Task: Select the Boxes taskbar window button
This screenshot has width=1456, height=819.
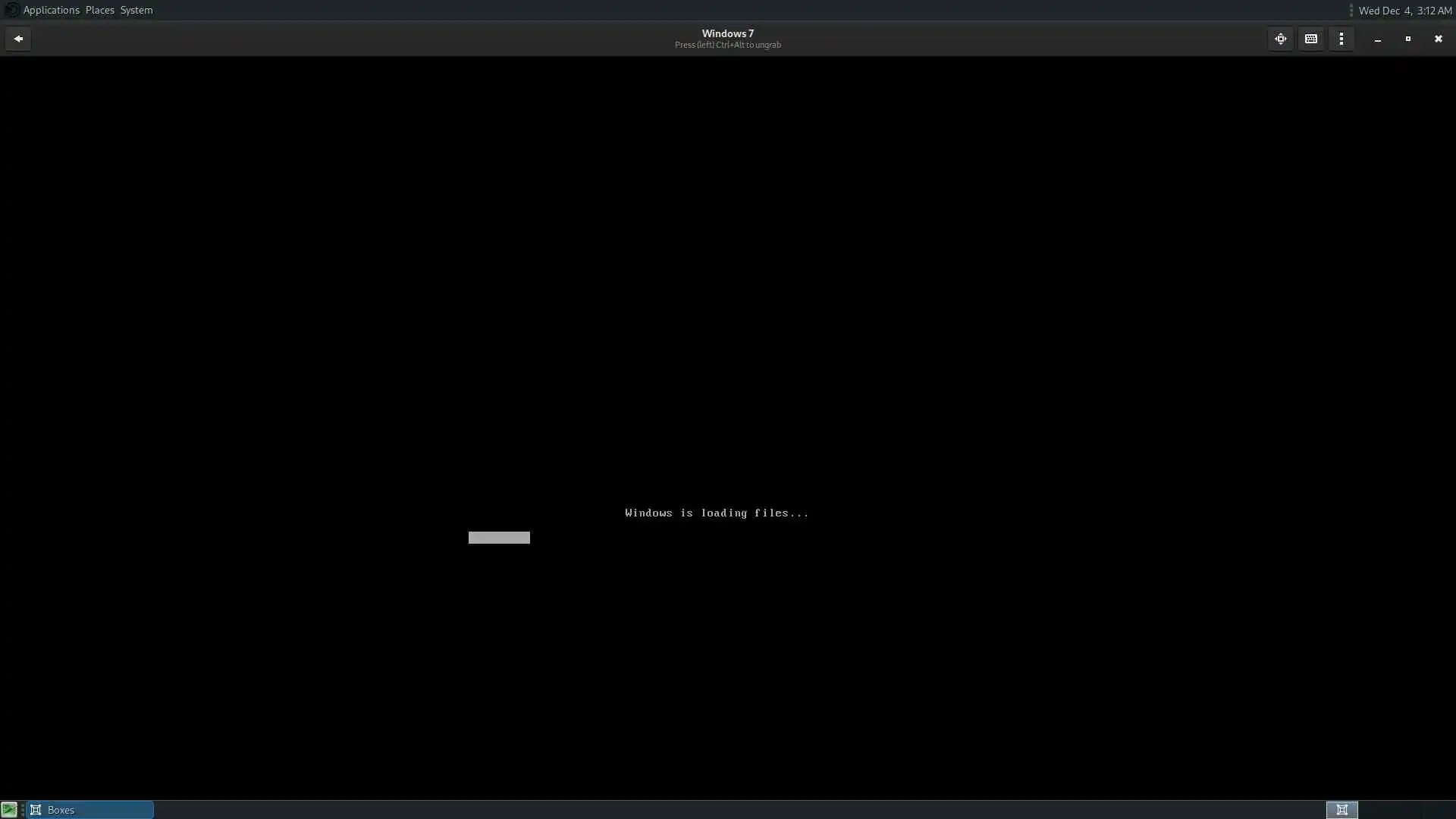Action: pyautogui.click(x=90, y=810)
